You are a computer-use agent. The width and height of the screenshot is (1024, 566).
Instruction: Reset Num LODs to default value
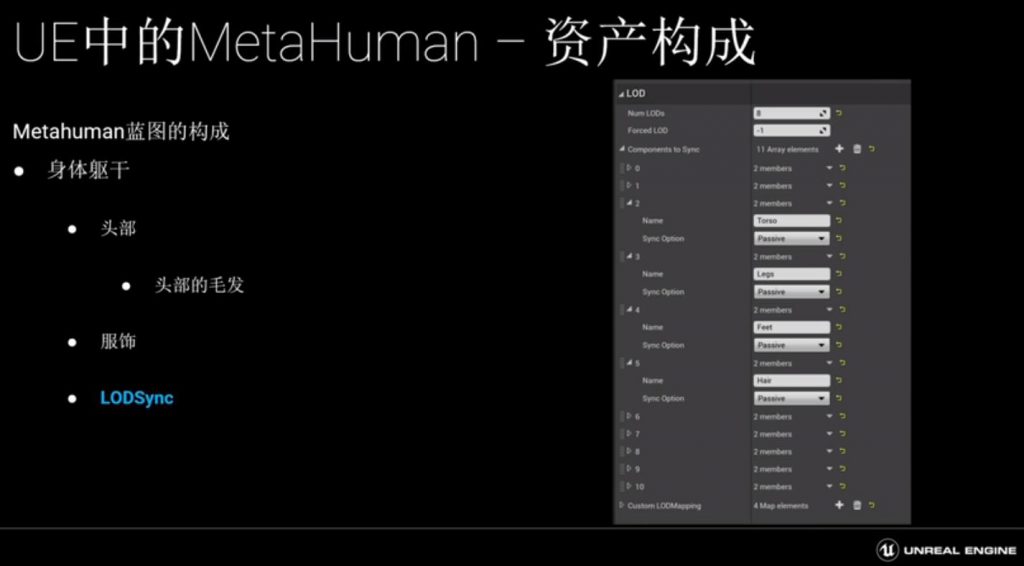click(x=839, y=113)
